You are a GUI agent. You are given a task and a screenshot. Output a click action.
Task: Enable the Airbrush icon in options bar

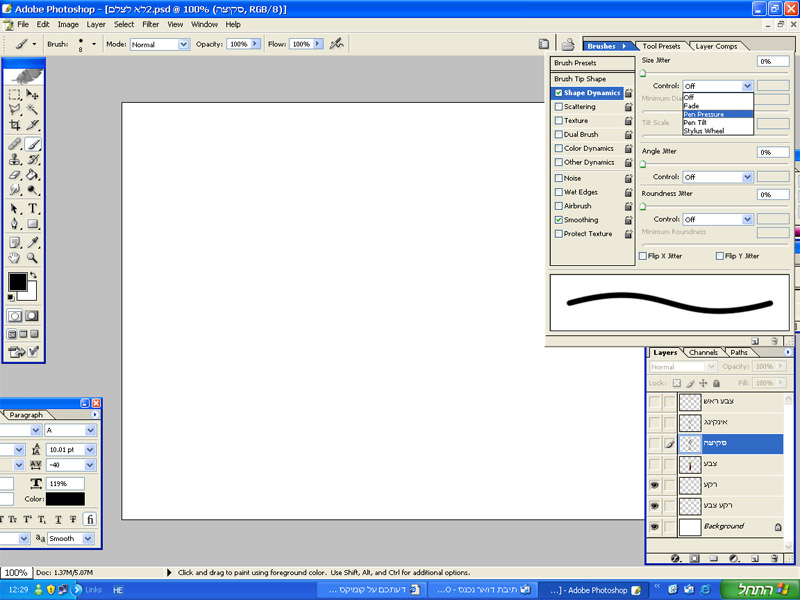336,44
